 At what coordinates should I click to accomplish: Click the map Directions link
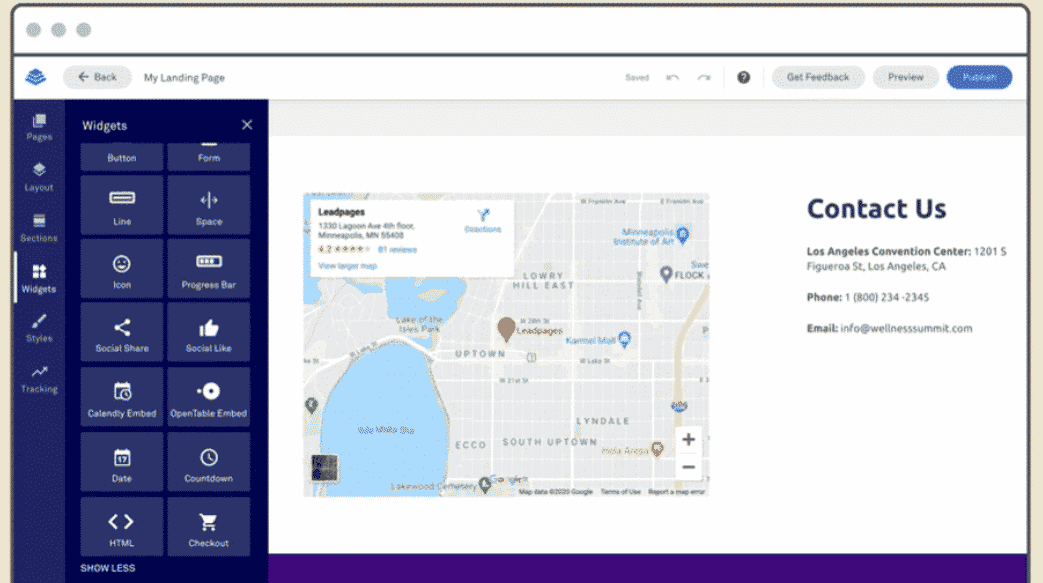(x=483, y=221)
